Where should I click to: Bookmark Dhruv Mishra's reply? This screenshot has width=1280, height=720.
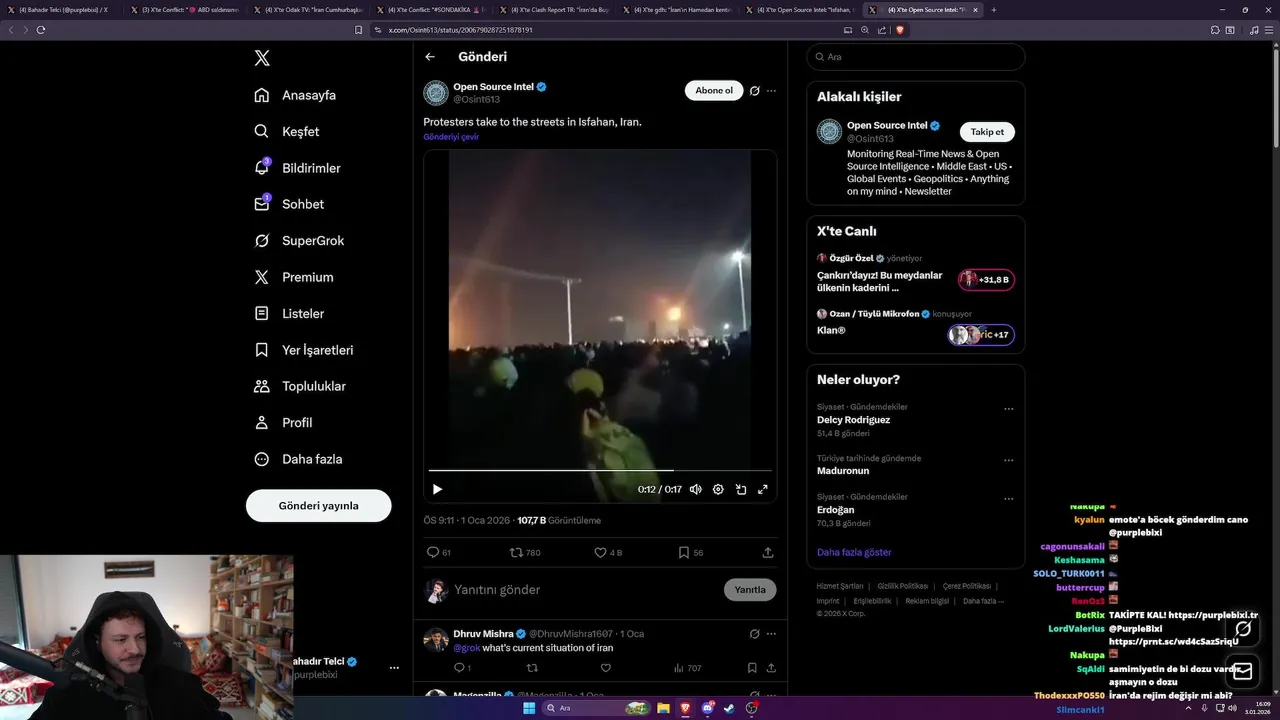click(x=752, y=668)
